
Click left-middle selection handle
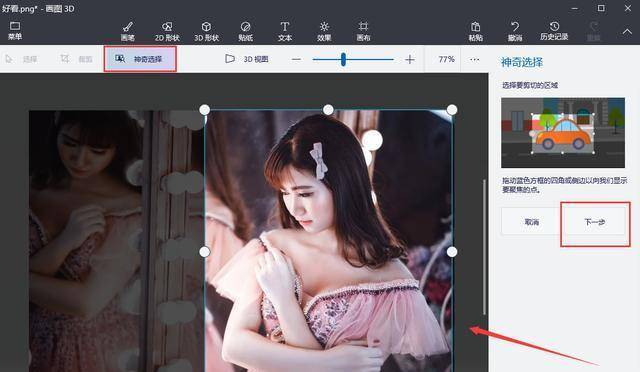[x=204, y=252]
